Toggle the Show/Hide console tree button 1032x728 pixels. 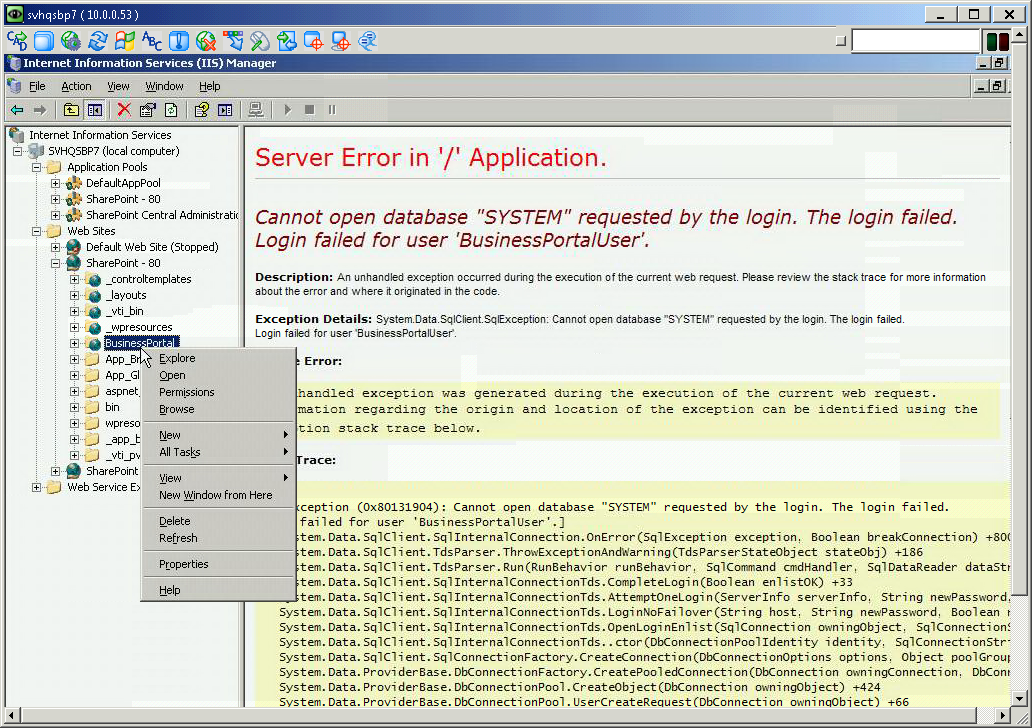(94, 110)
